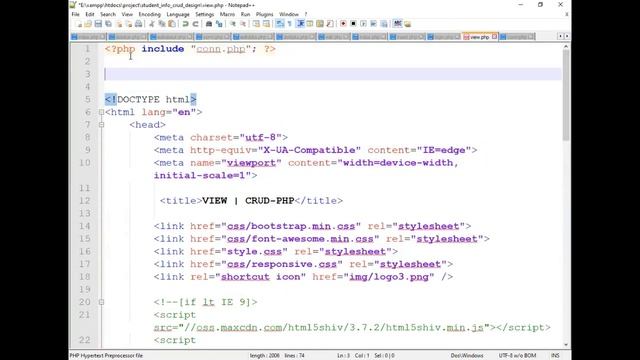The width and height of the screenshot is (640, 360).
Task: Open the Language menu
Action: point(178,14)
